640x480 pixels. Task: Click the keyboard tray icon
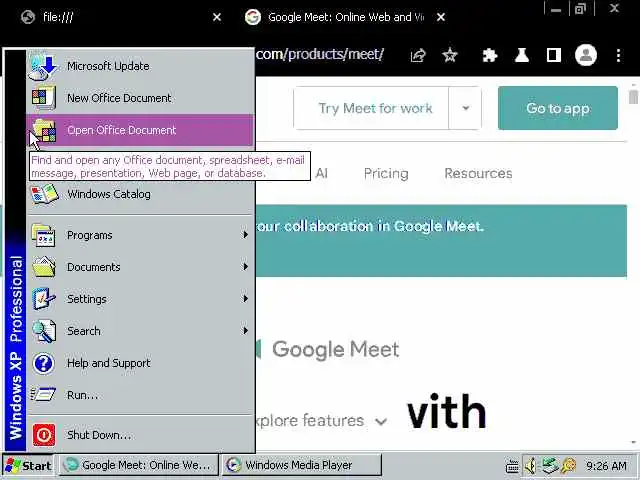coord(512,466)
